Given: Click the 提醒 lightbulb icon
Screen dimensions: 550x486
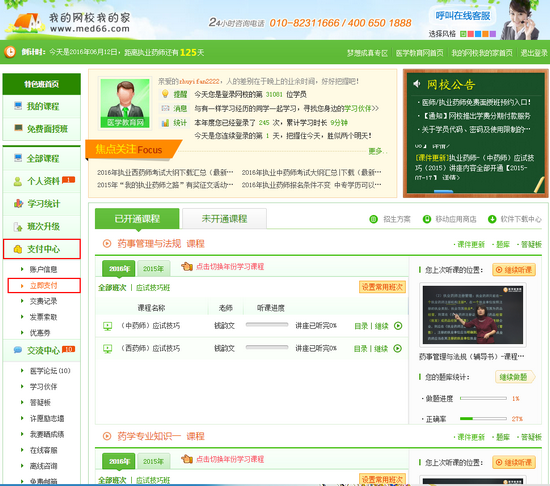Looking at the screenshot, I should (x=165, y=94).
